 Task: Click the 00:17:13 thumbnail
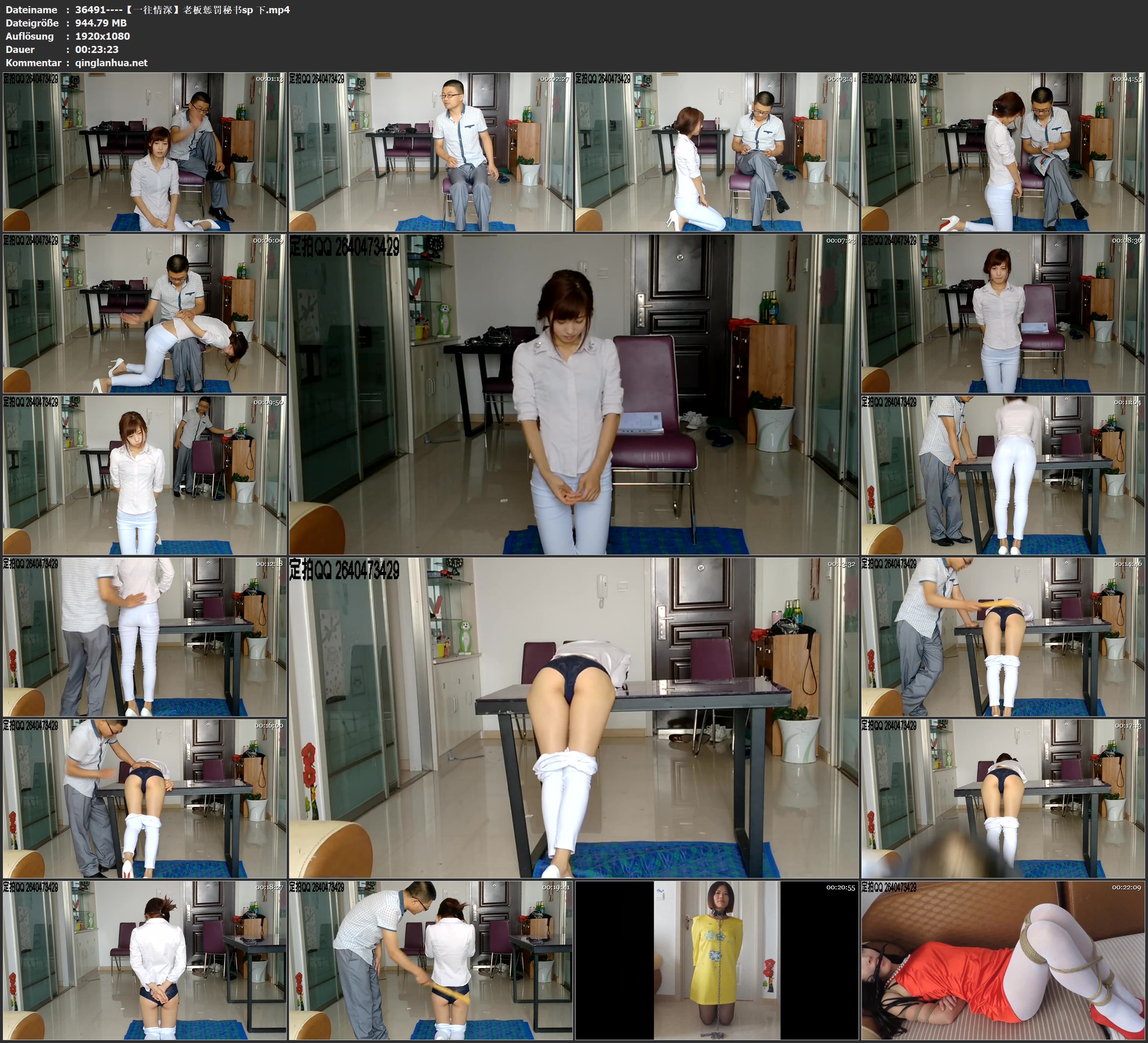(x=1003, y=798)
